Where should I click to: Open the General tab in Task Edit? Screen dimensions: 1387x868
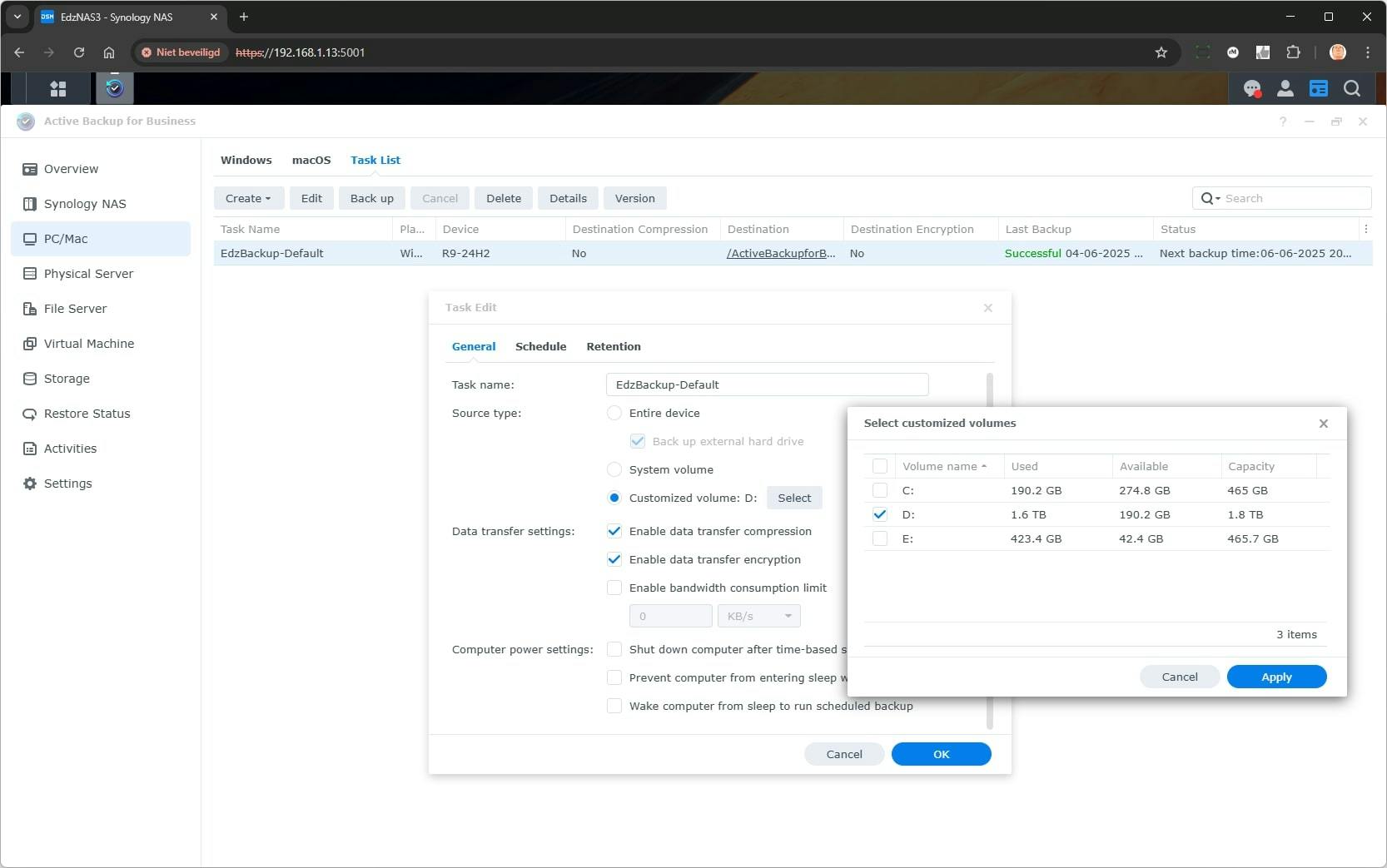474,346
